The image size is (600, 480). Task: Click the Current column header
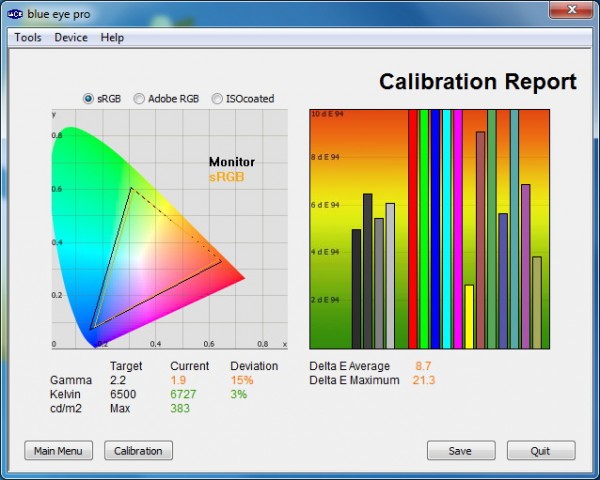[190, 366]
